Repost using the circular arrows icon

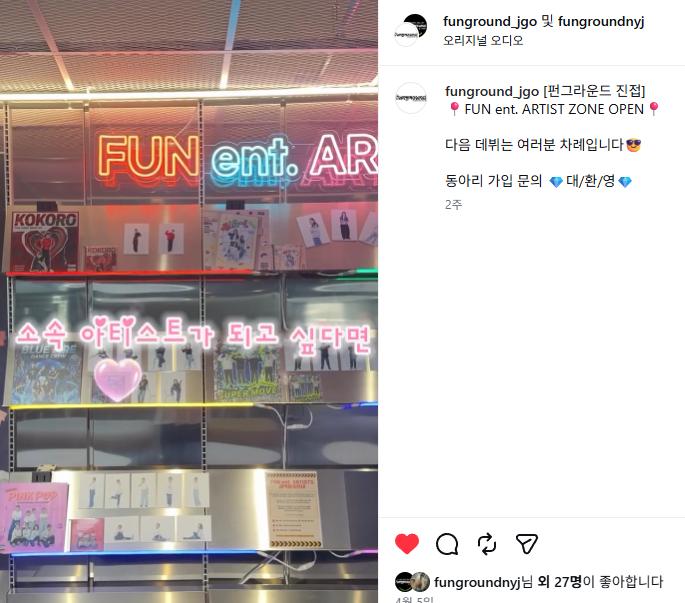tap(487, 544)
